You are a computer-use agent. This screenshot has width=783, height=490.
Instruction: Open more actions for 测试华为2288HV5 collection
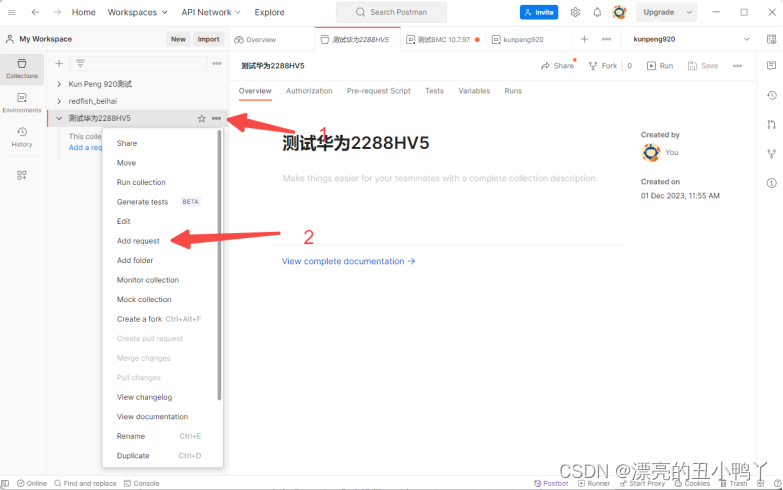(216, 118)
